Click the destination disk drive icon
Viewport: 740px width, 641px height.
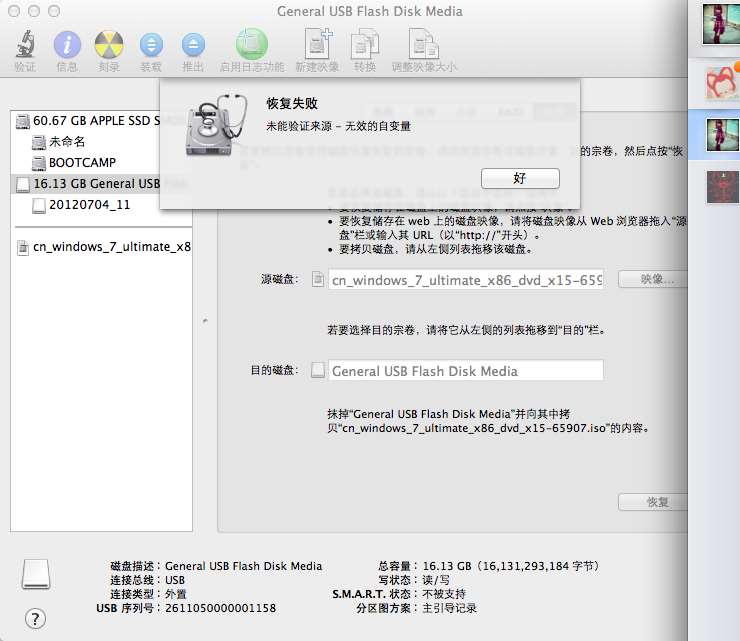[x=318, y=370]
